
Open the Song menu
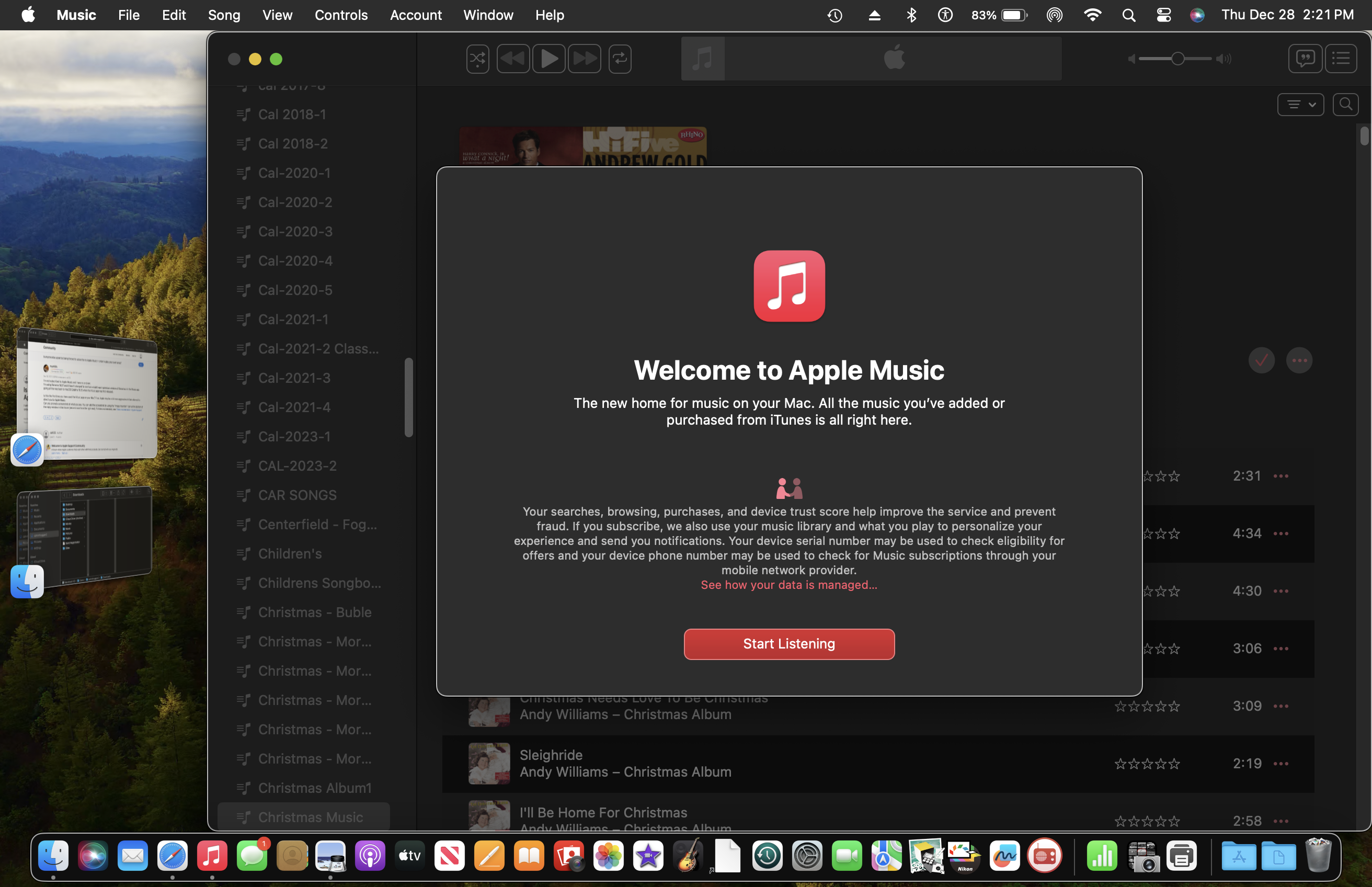pos(224,15)
